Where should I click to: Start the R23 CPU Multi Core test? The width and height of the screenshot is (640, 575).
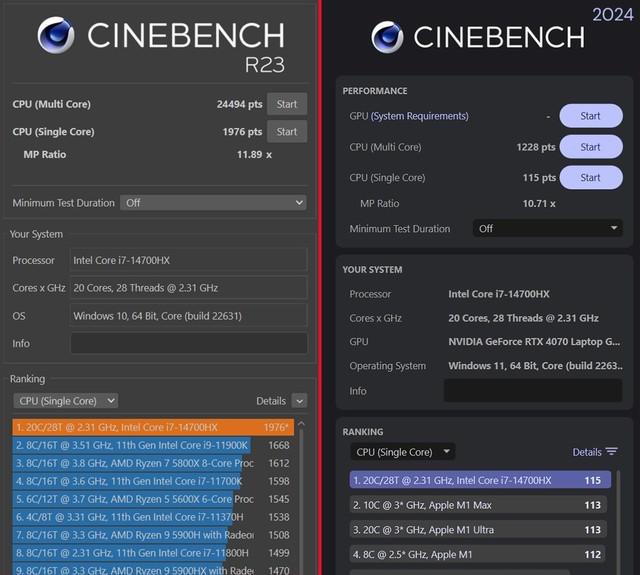coord(287,104)
